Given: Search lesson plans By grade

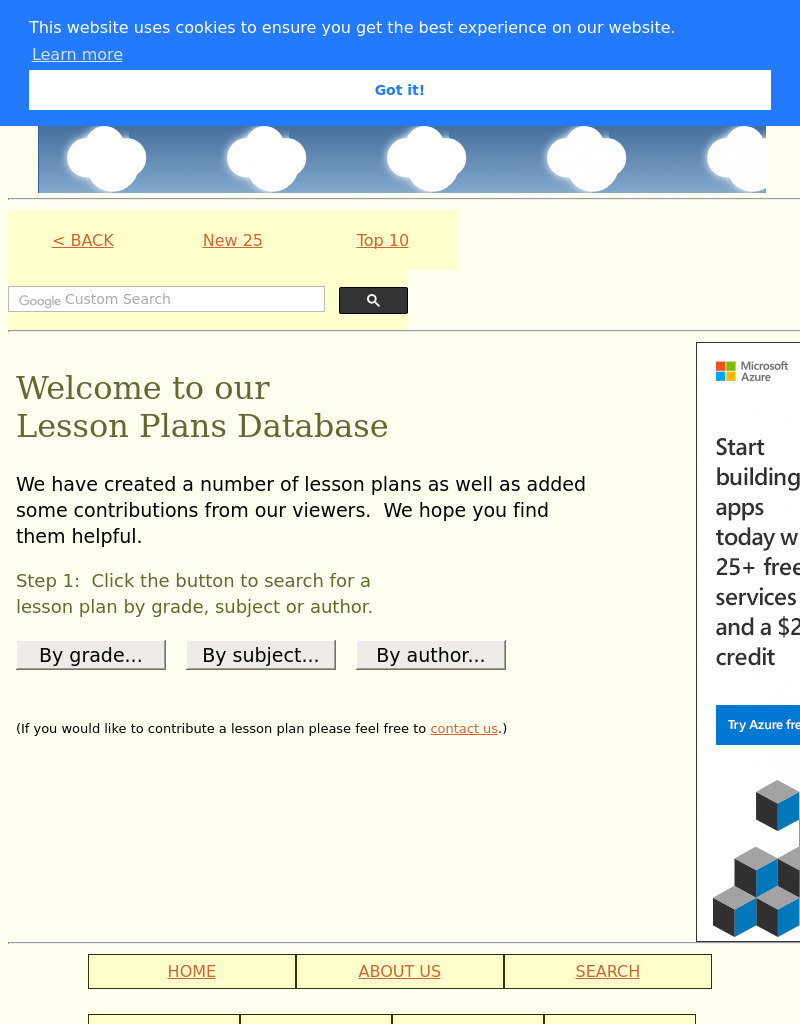Looking at the screenshot, I should pos(91,655).
